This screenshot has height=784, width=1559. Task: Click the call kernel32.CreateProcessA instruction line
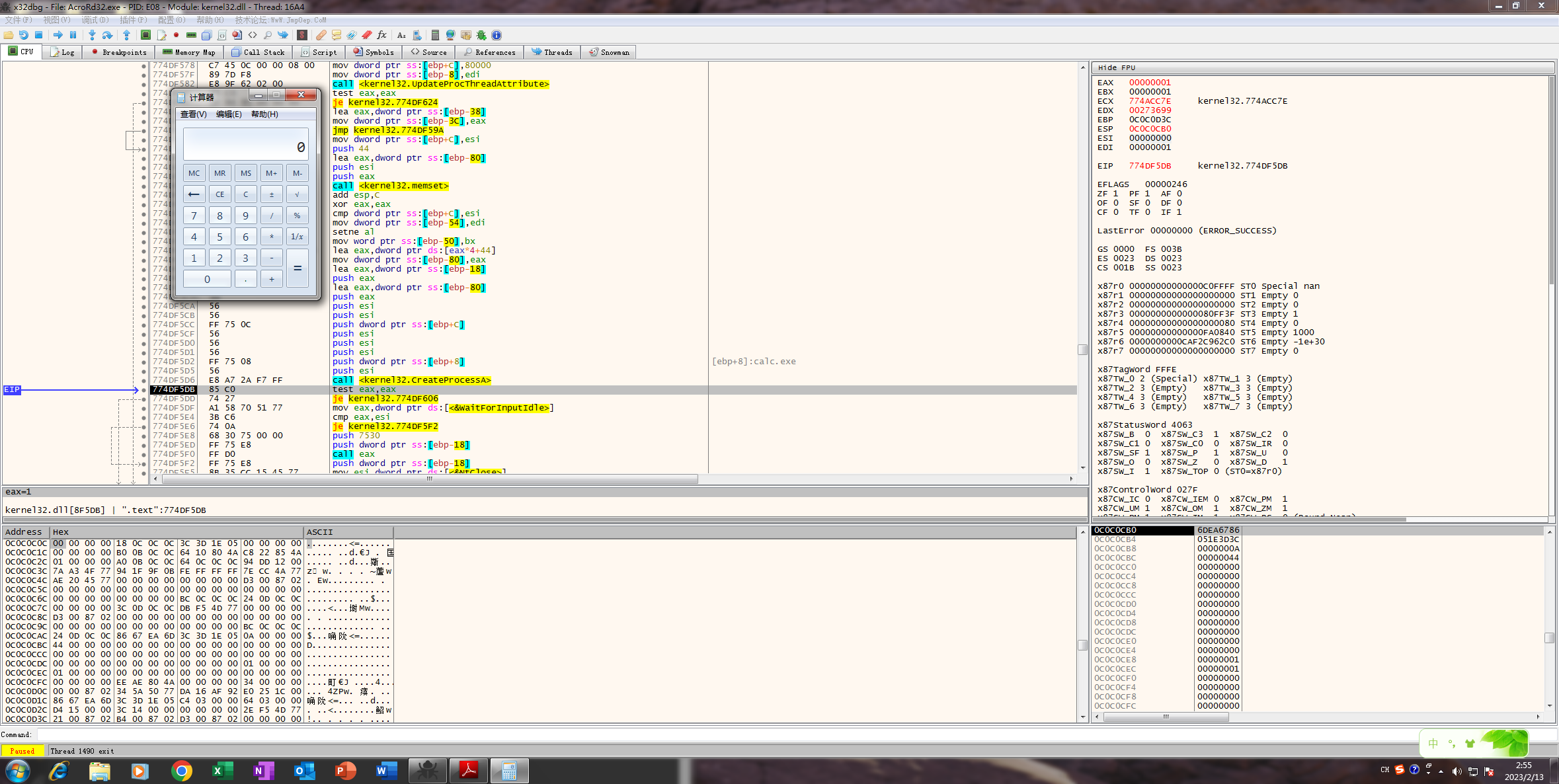pyautogui.click(x=411, y=380)
